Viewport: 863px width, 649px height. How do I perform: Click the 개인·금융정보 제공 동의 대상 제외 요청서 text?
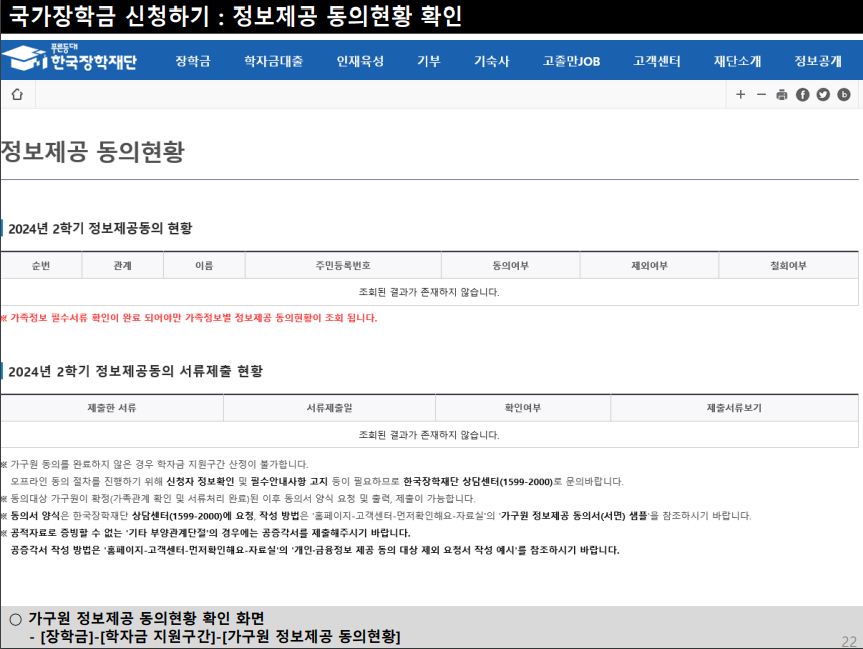pyautogui.click(x=406, y=549)
